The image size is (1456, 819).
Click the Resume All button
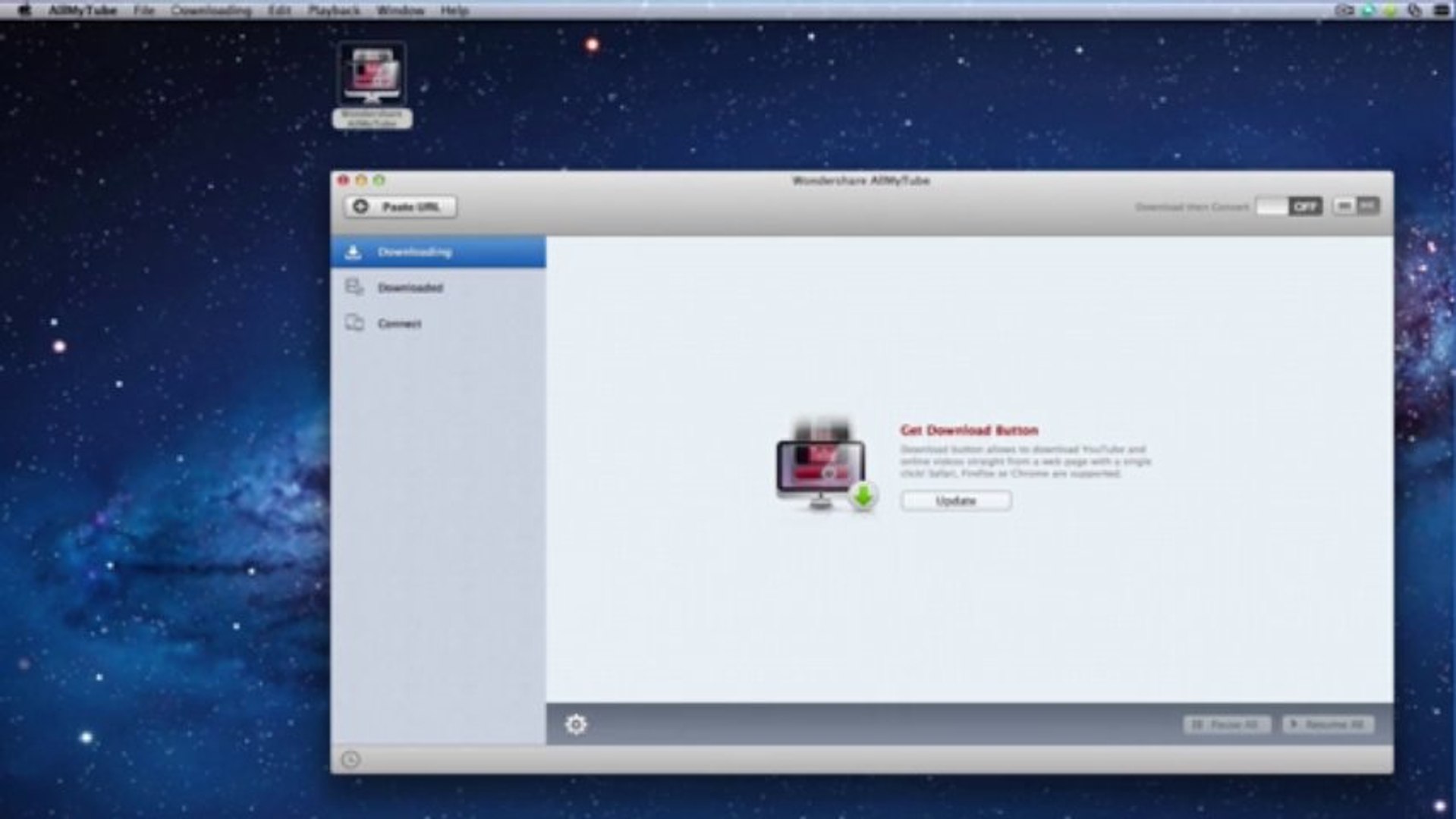(x=1328, y=725)
